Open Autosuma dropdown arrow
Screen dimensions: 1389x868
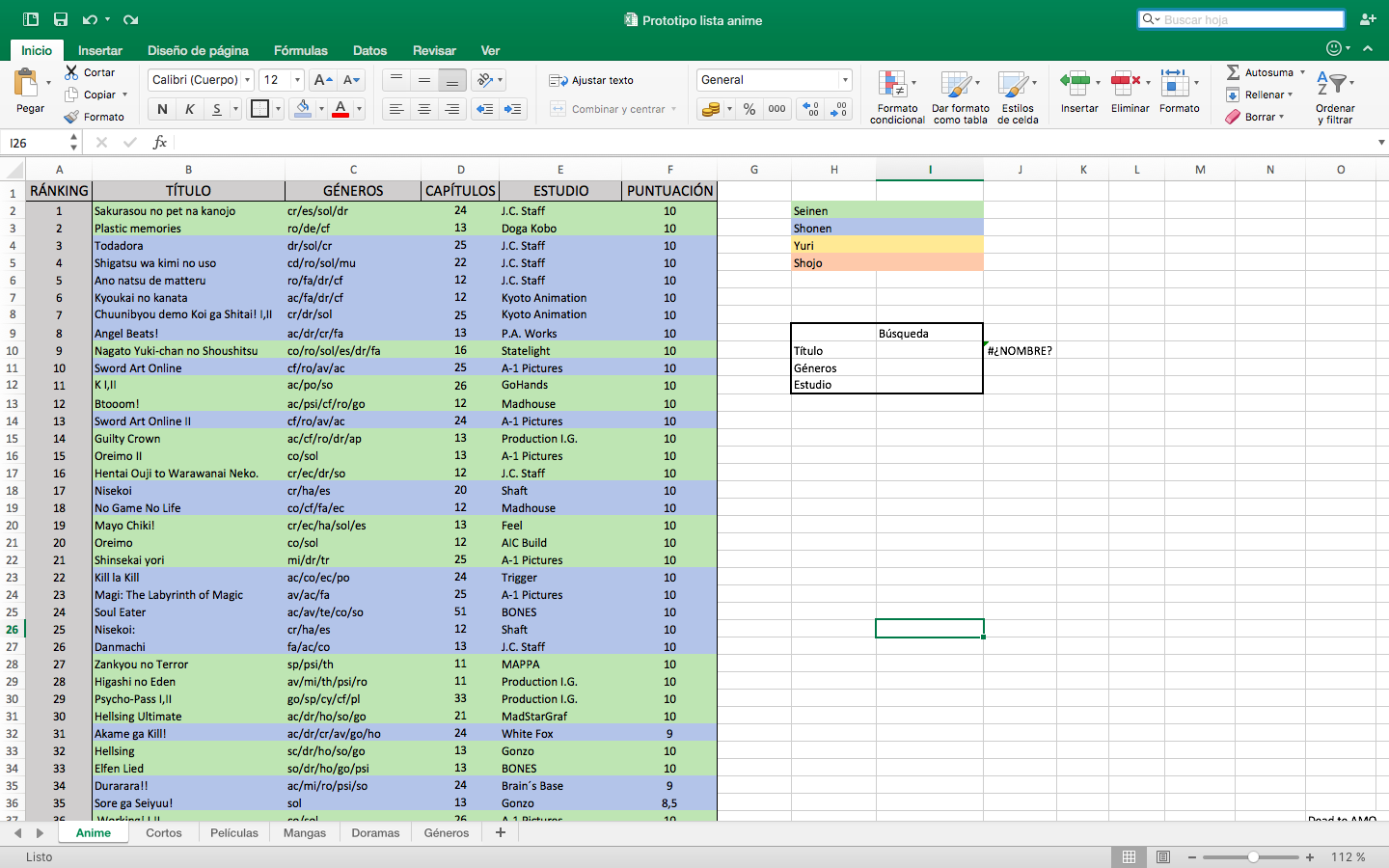tap(1302, 72)
